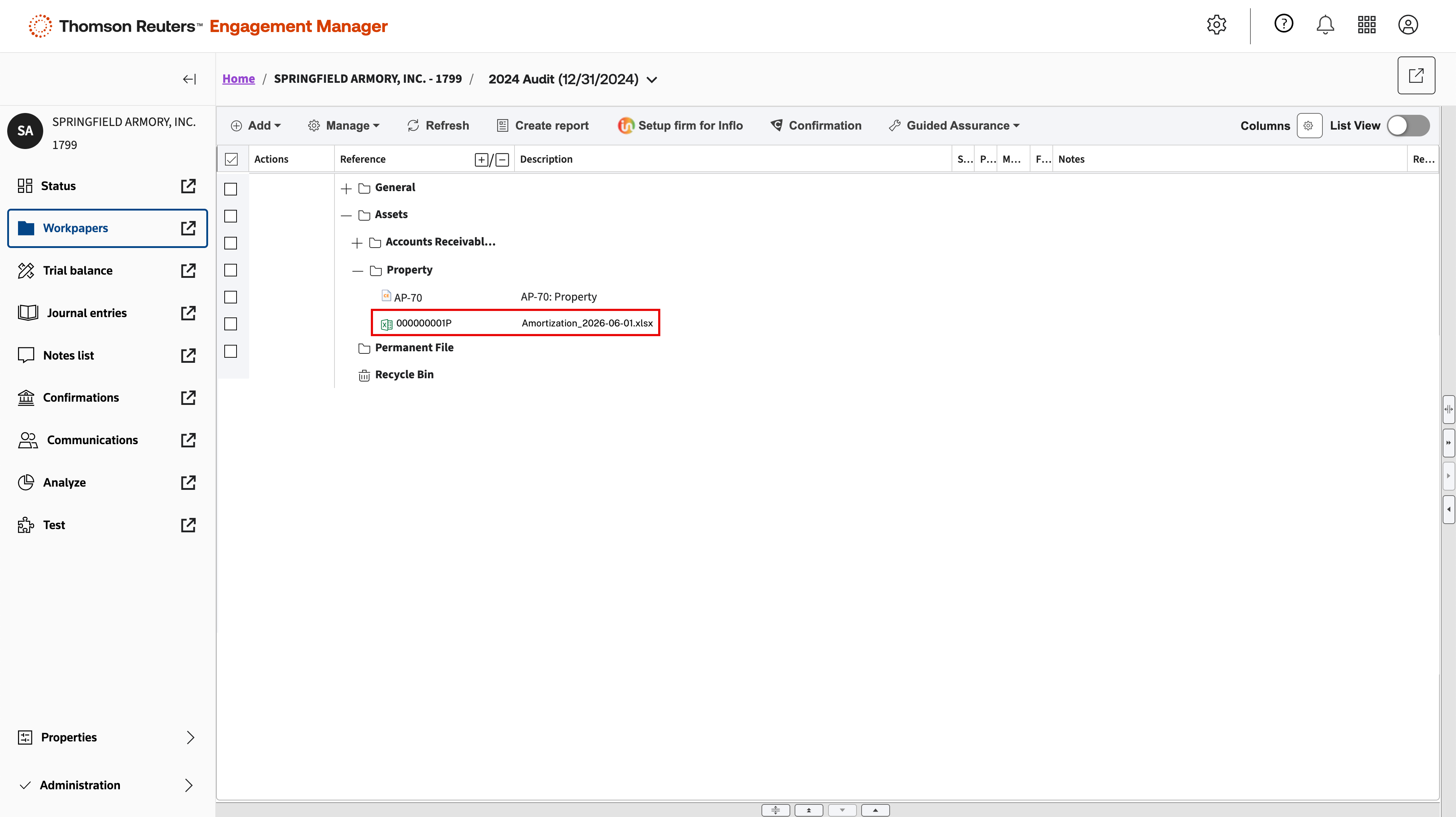Image resolution: width=1456 pixels, height=817 pixels.
Task: Open Notes list in a new window
Action: click(188, 355)
